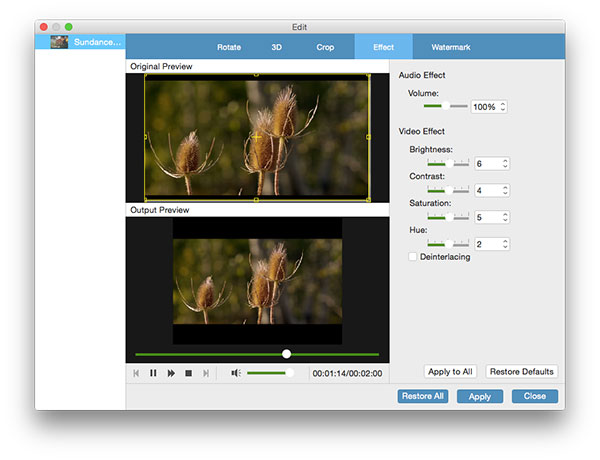Viewport: 600px width, 460px height.
Task: Click the Contrast slider
Action: point(448,190)
